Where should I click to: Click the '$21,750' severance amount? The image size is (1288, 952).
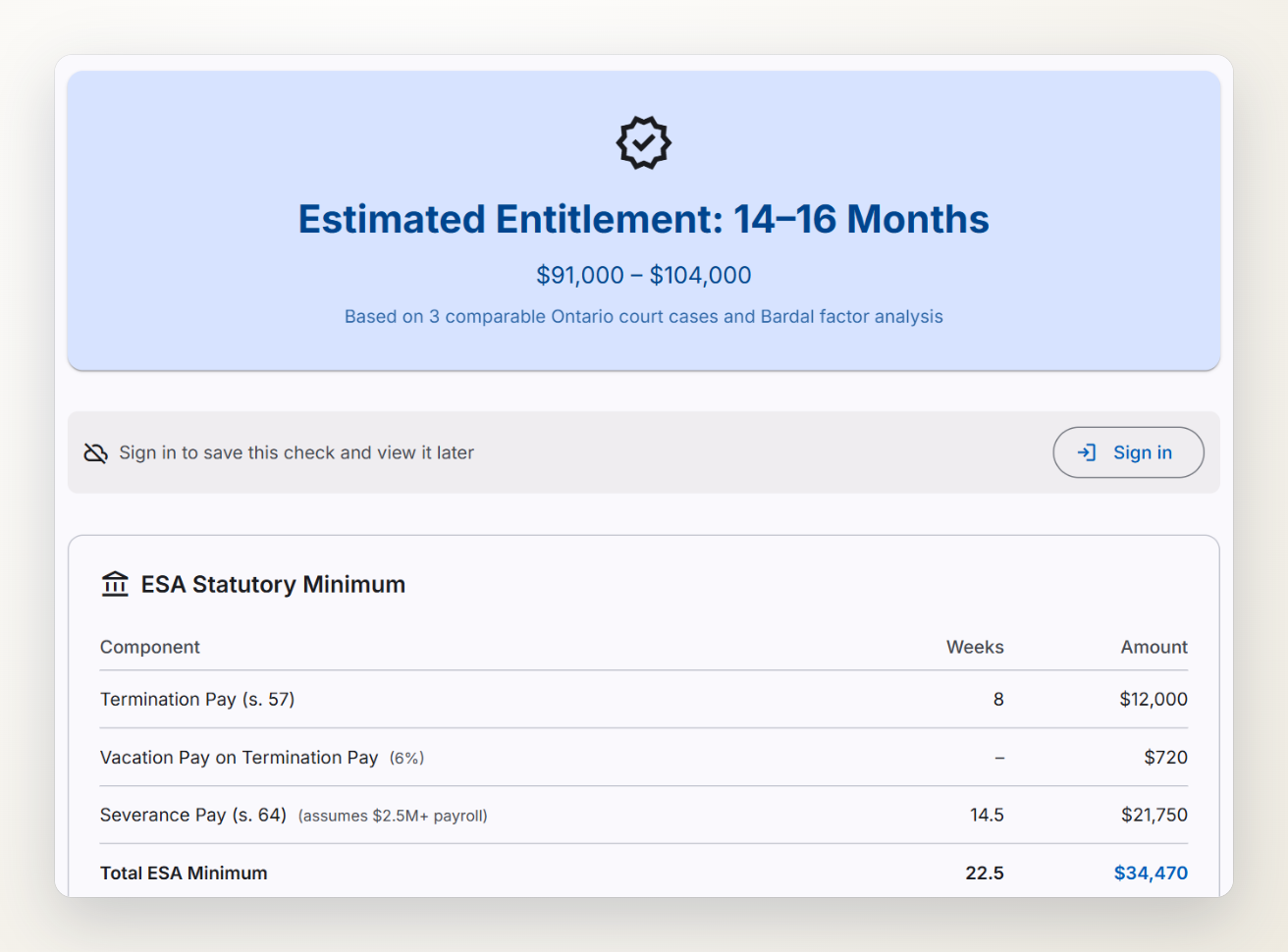(1154, 815)
